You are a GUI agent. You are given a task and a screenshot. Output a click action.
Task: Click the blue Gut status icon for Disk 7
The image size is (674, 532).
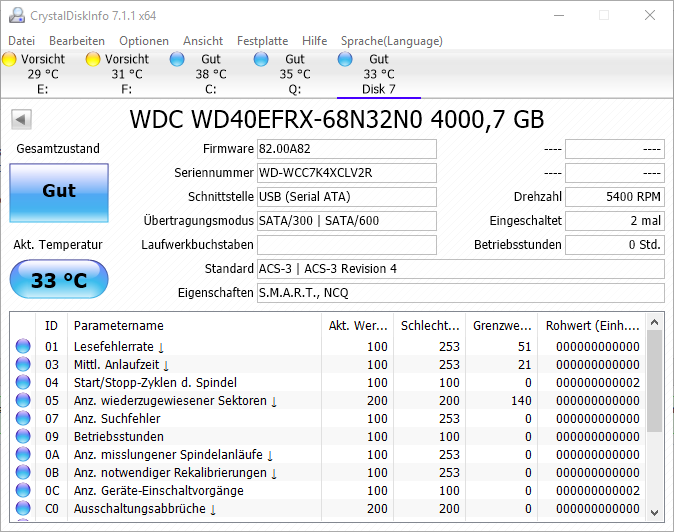pos(345,59)
